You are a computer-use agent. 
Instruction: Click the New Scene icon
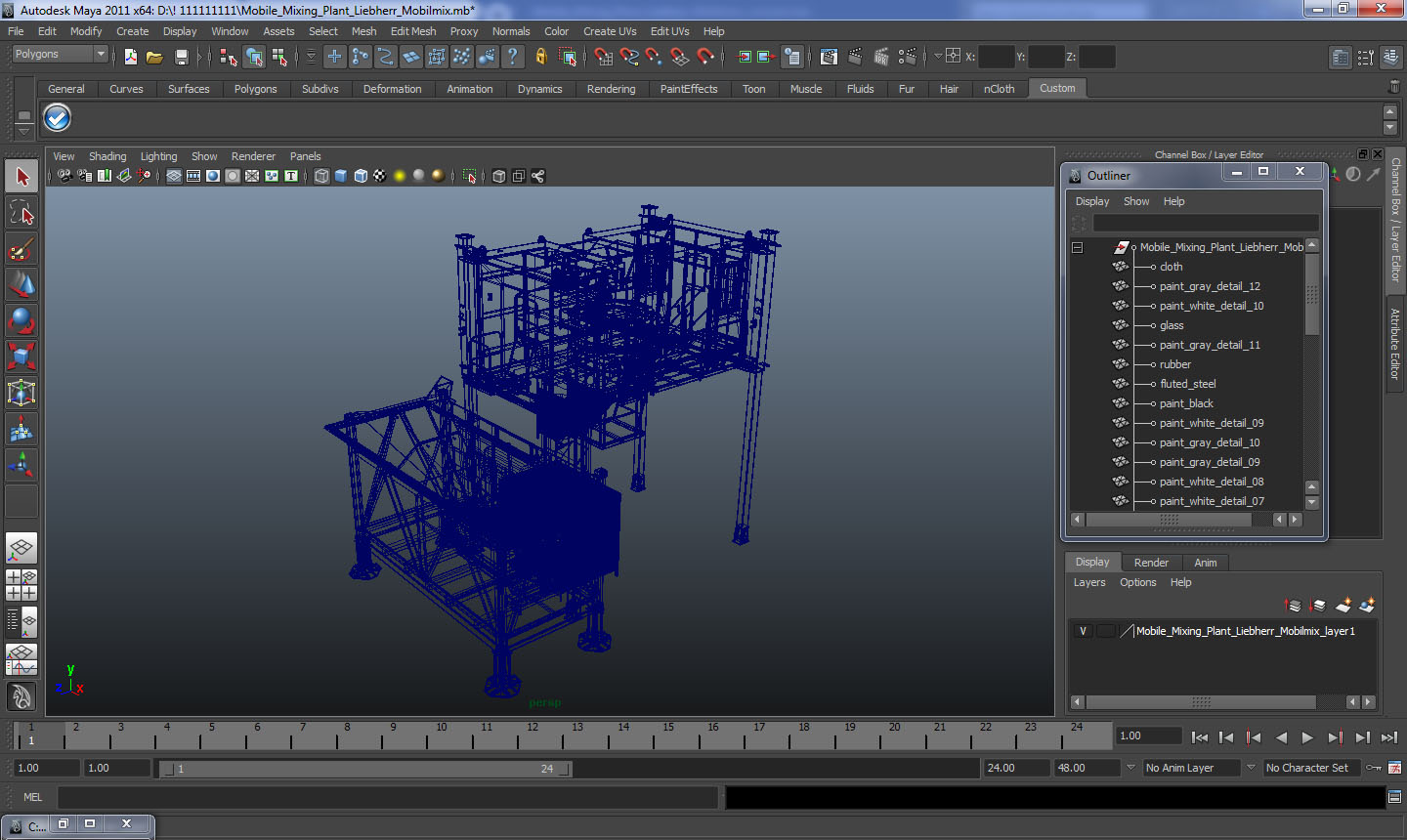pos(131,57)
